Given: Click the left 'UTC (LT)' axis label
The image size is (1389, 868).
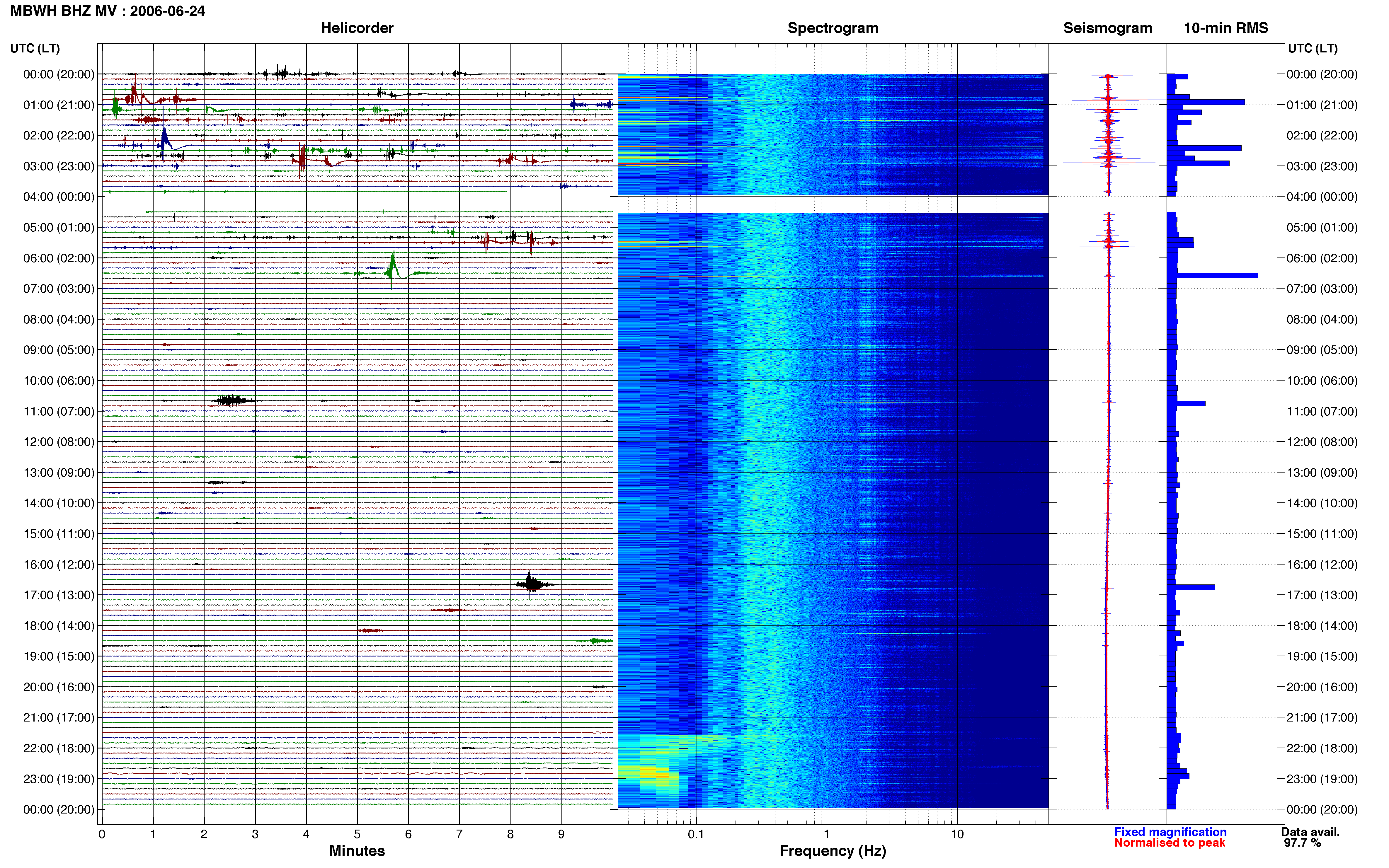Looking at the screenshot, I should tap(35, 48).
